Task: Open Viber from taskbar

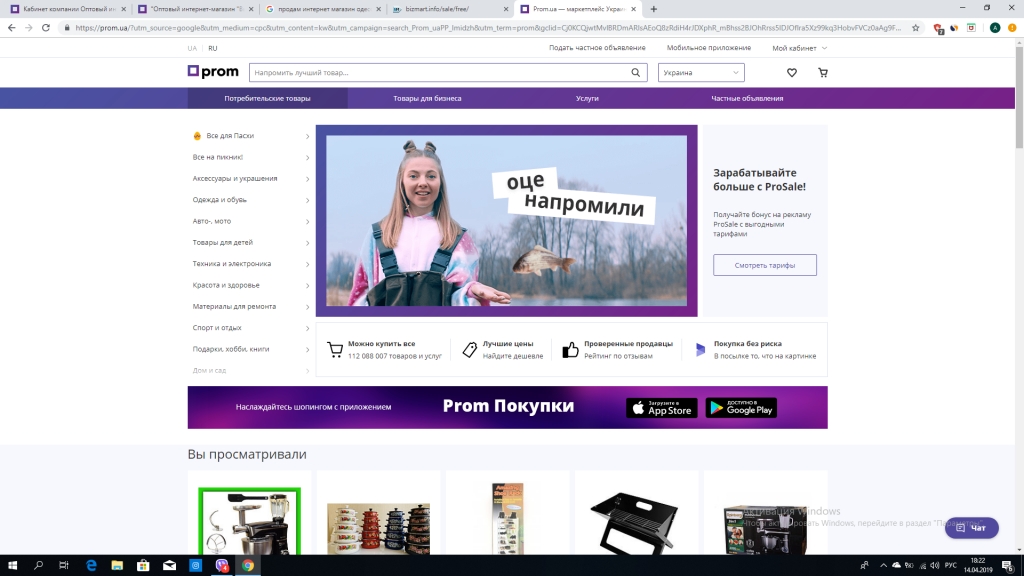Action: [x=221, y=566]
